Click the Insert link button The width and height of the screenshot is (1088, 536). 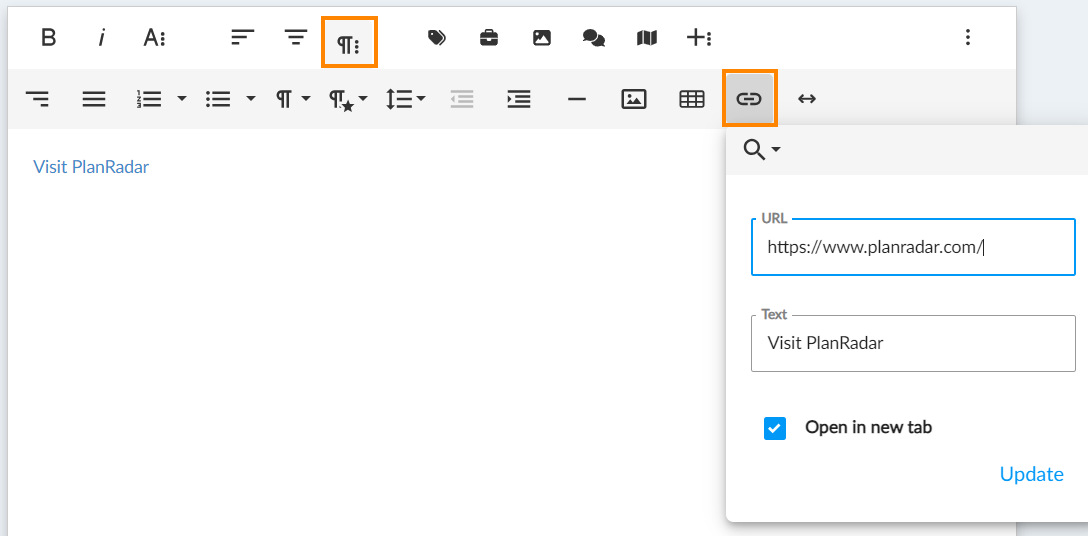tap(749, 99)
